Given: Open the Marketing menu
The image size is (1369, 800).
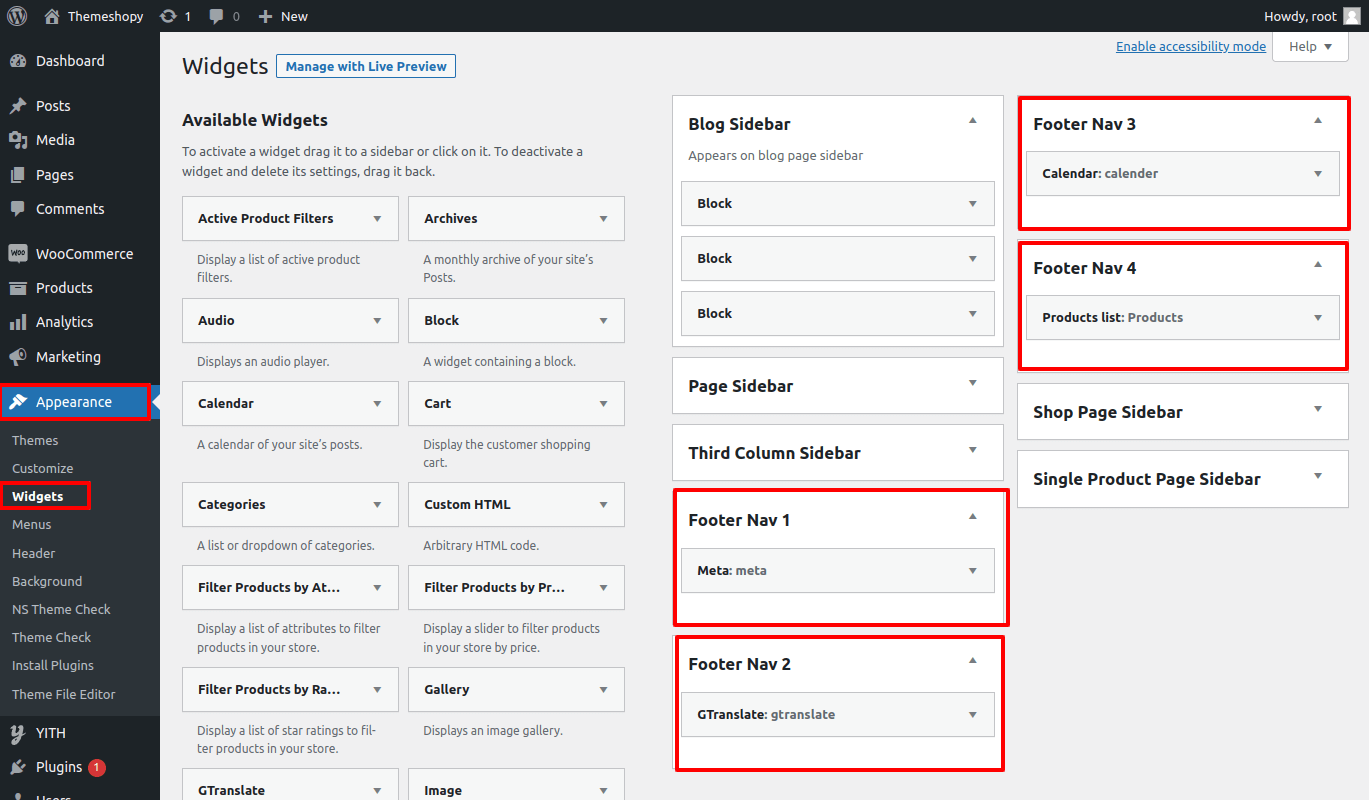Looking at the screenshot, I should pyautogui.click(x=68, y=357).
